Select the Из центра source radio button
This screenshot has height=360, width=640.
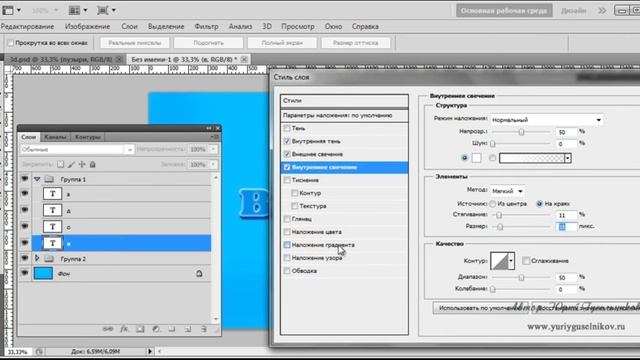(x=493, y=203)
